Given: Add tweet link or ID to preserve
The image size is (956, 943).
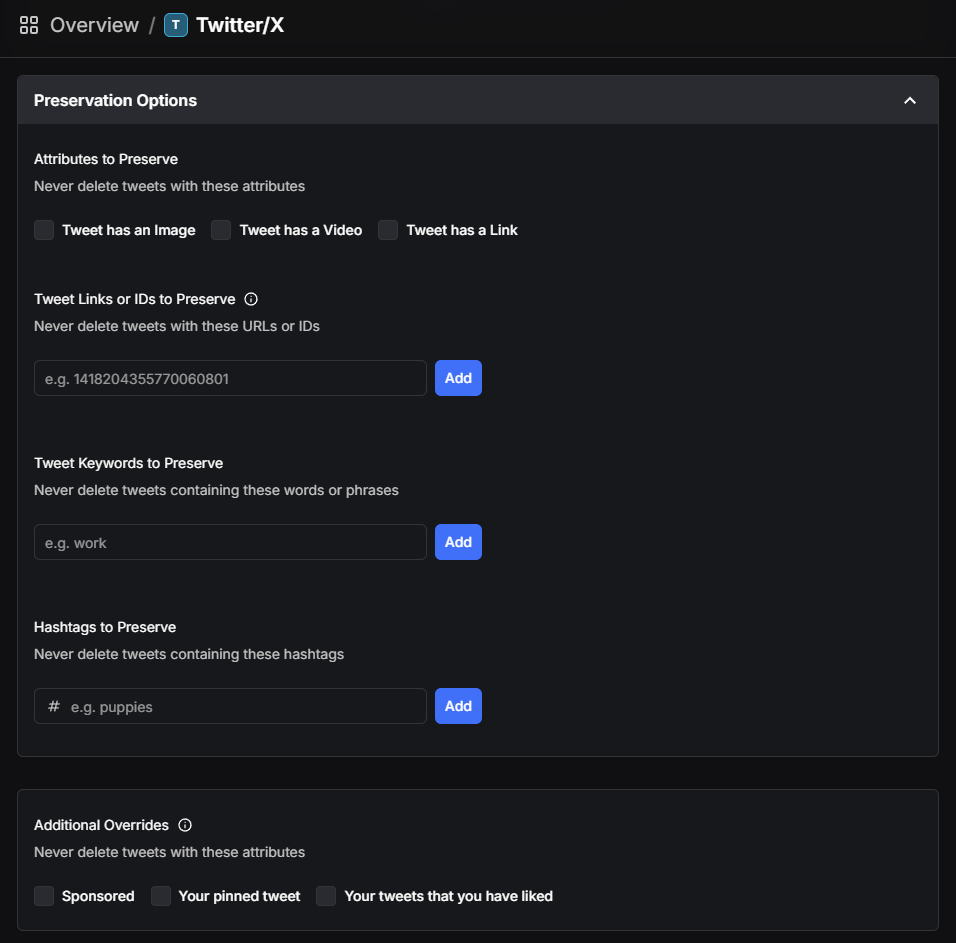Looking at the screenshot, I should (x=458, y=379).
